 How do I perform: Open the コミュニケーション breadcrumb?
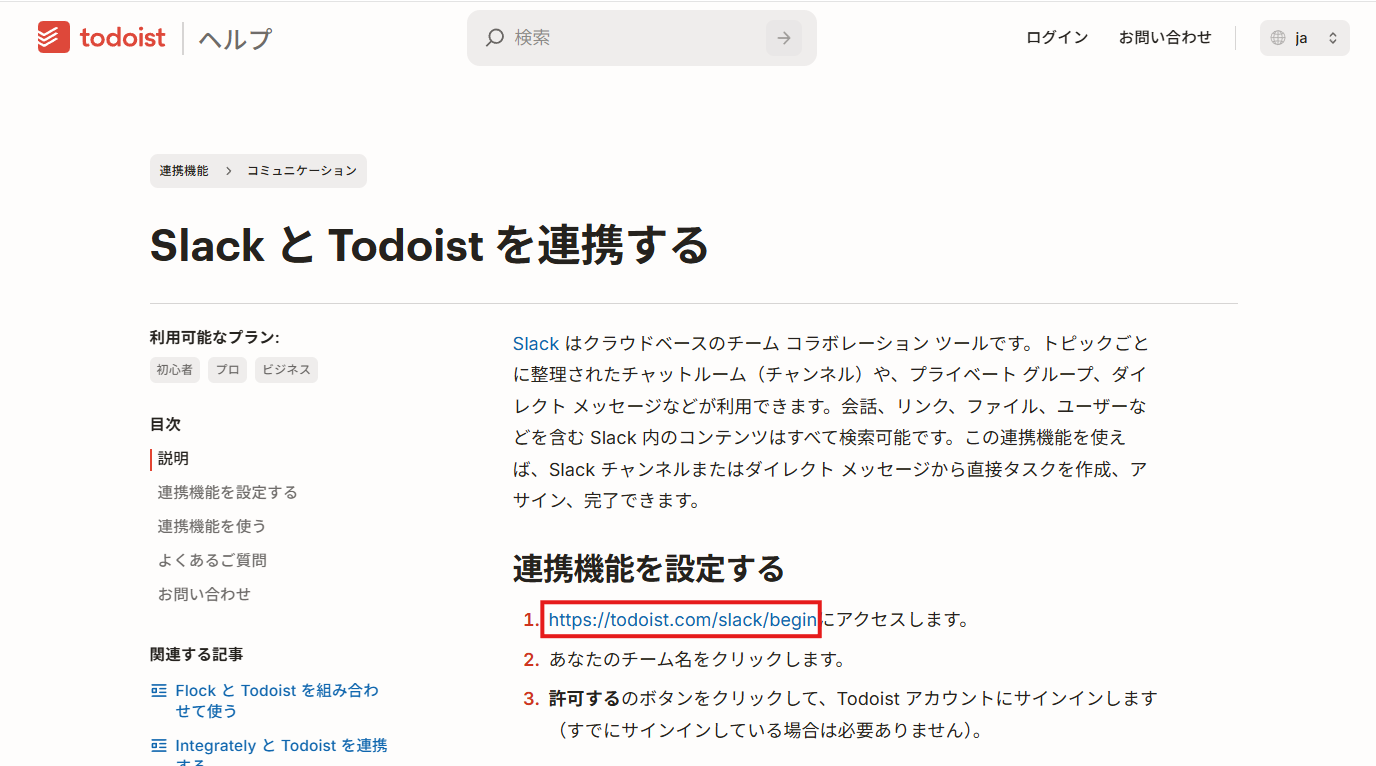tap(302, 171)
